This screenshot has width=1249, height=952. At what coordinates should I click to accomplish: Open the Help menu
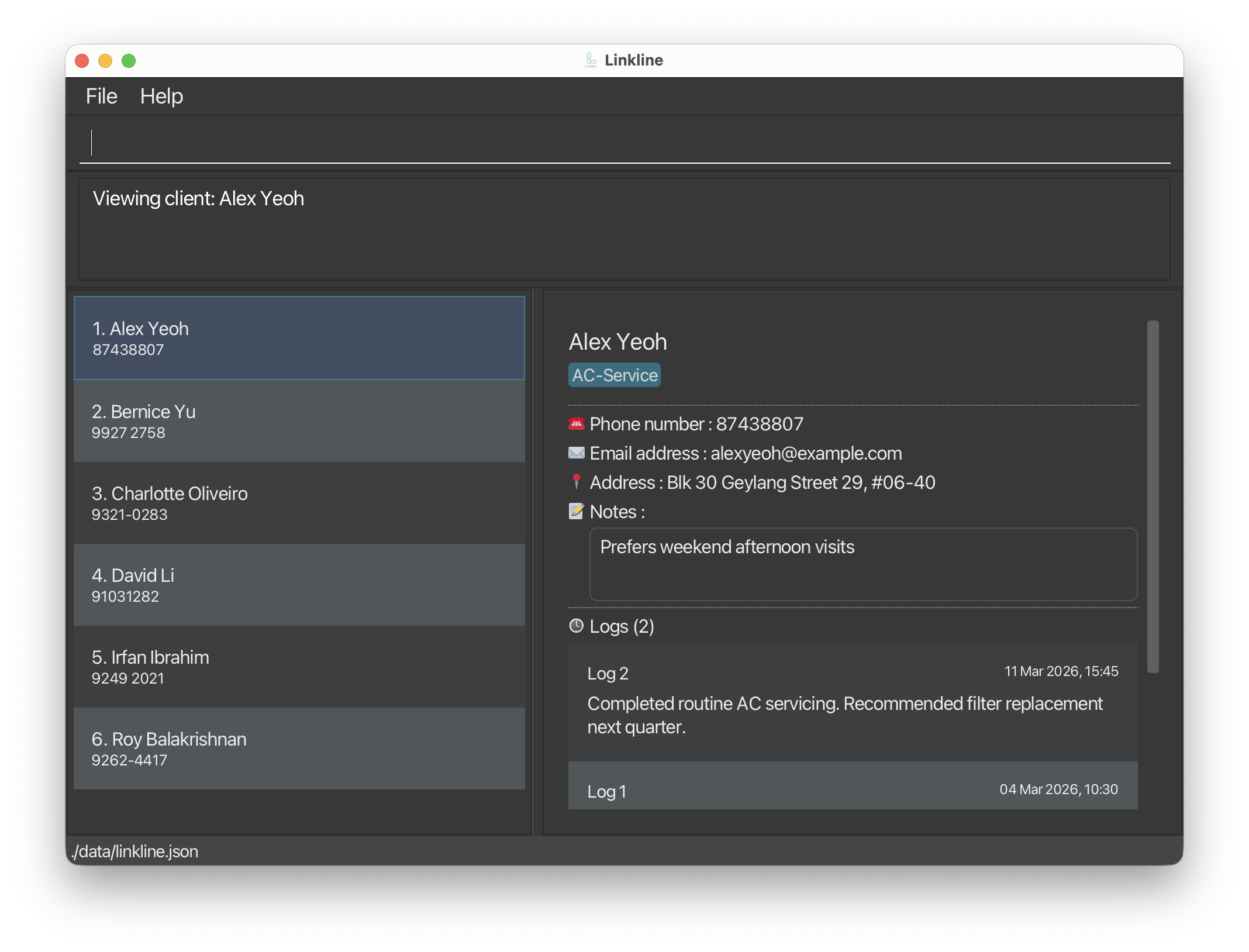[161, 96]
